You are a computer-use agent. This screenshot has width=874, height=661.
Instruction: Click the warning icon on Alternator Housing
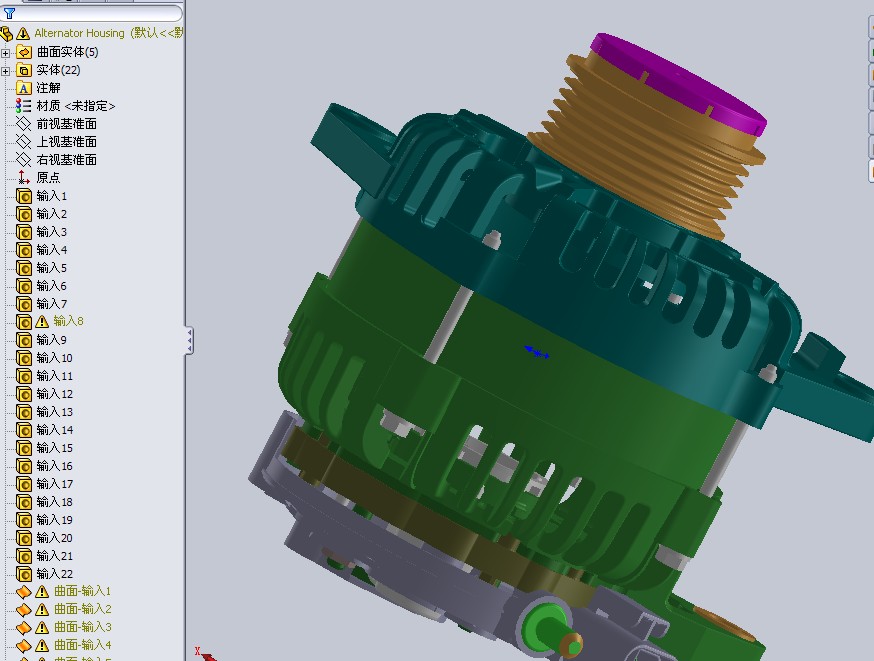23,33
